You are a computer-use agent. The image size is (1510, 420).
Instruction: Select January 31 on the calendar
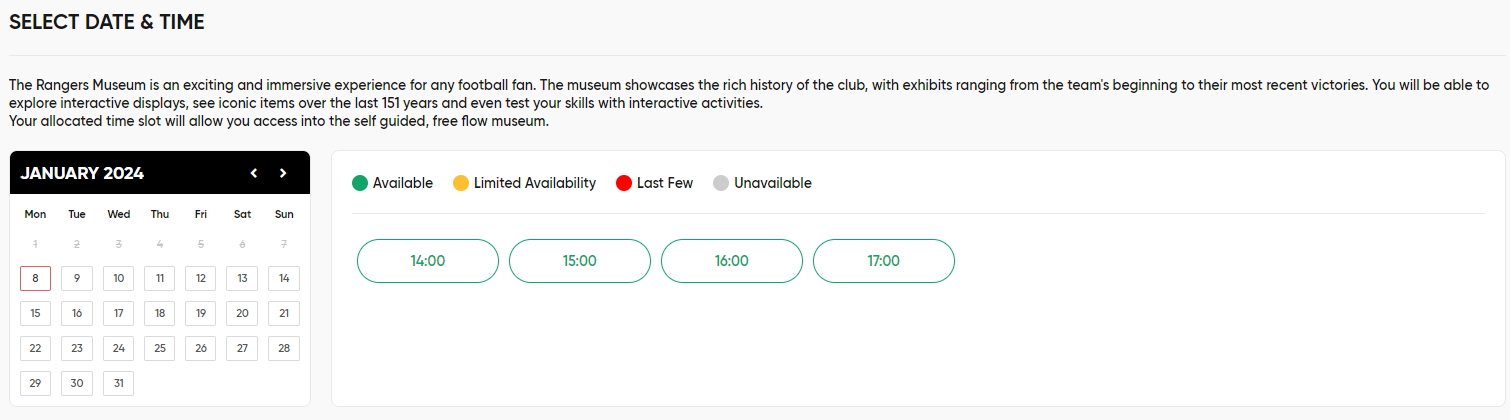point(118,383)
